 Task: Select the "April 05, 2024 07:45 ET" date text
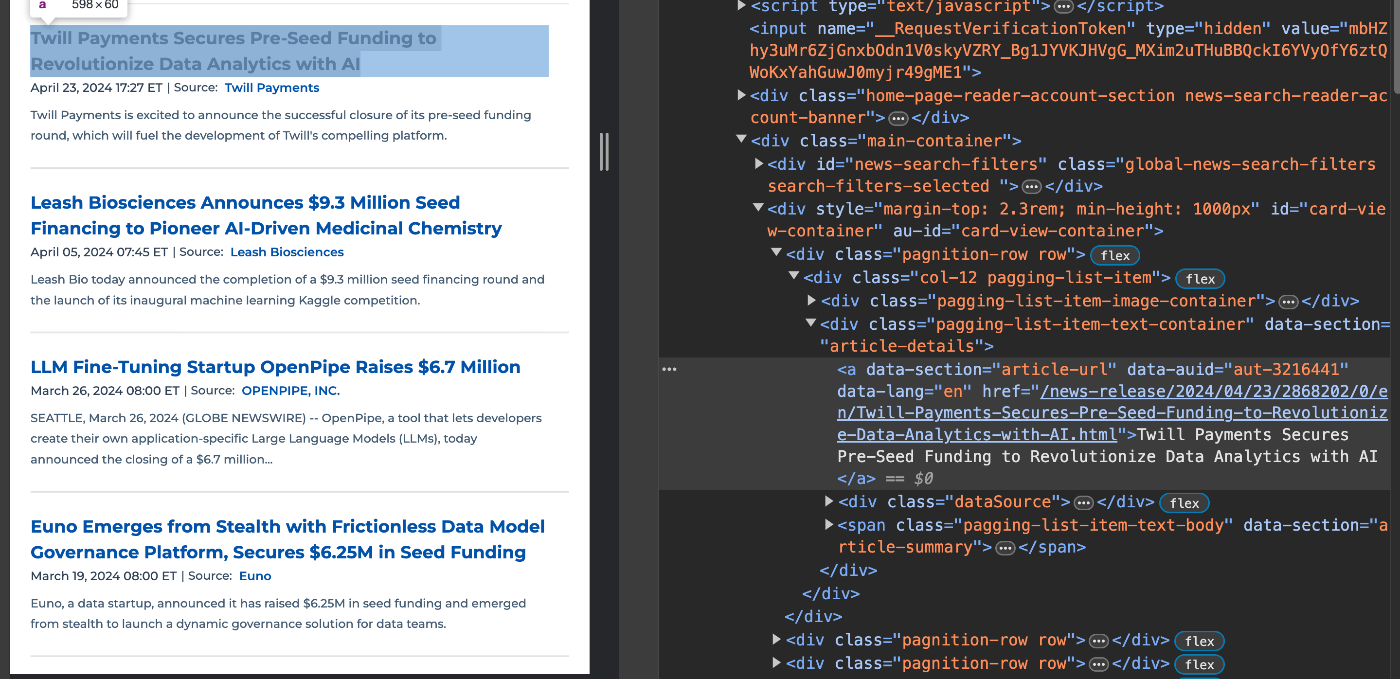coord(99,252)
